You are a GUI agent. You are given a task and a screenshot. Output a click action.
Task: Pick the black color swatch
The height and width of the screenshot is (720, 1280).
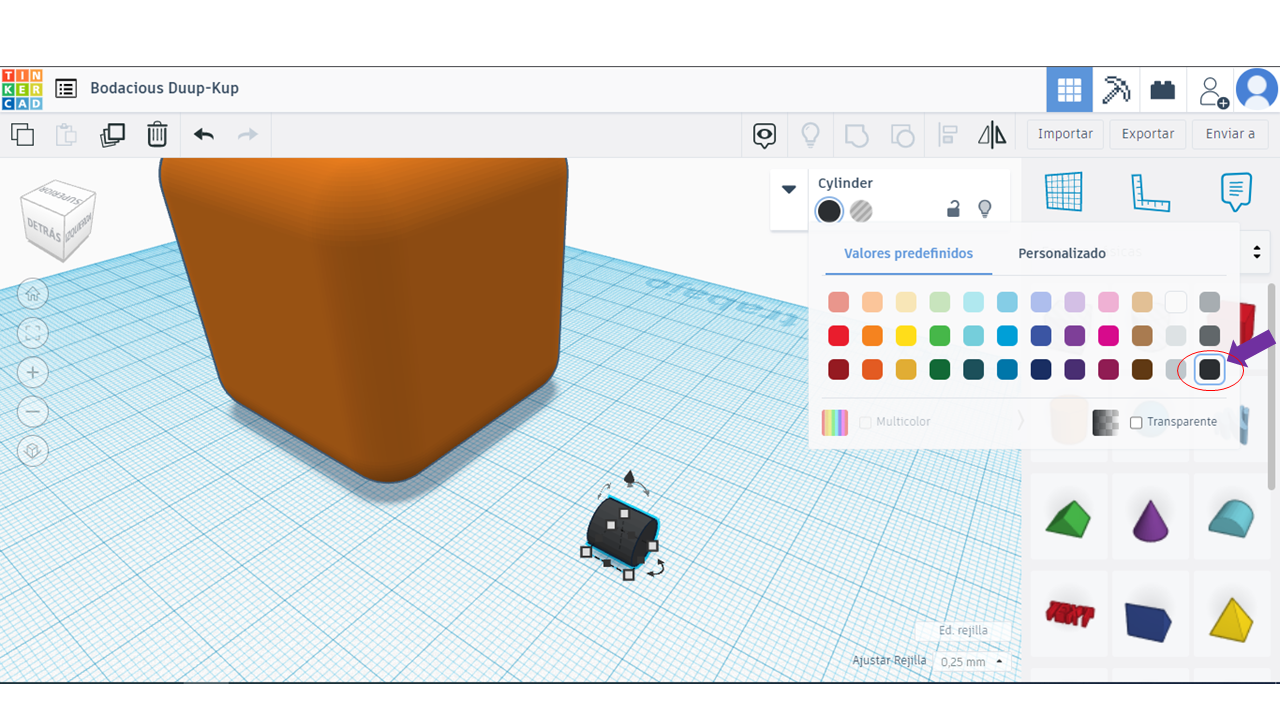[1210, 370]
